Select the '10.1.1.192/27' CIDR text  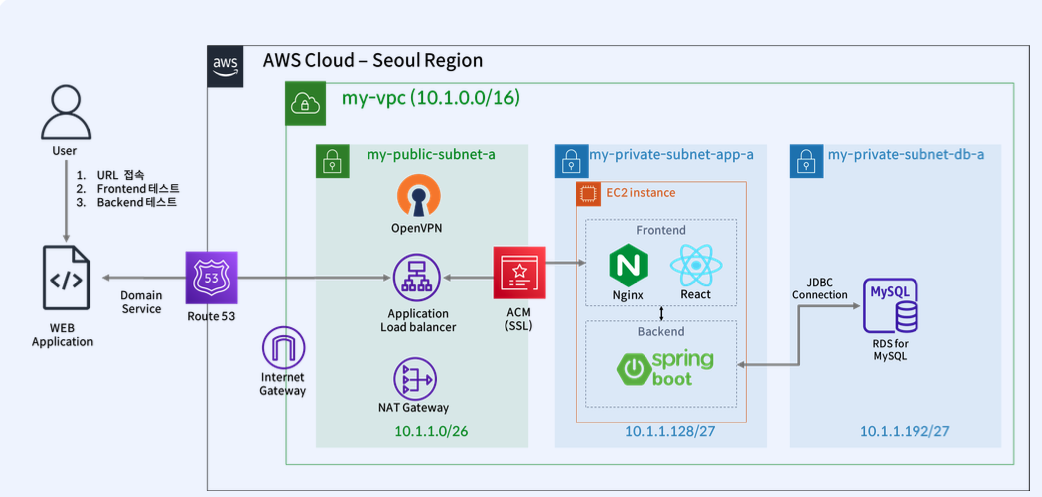click(x=905, y=431)
